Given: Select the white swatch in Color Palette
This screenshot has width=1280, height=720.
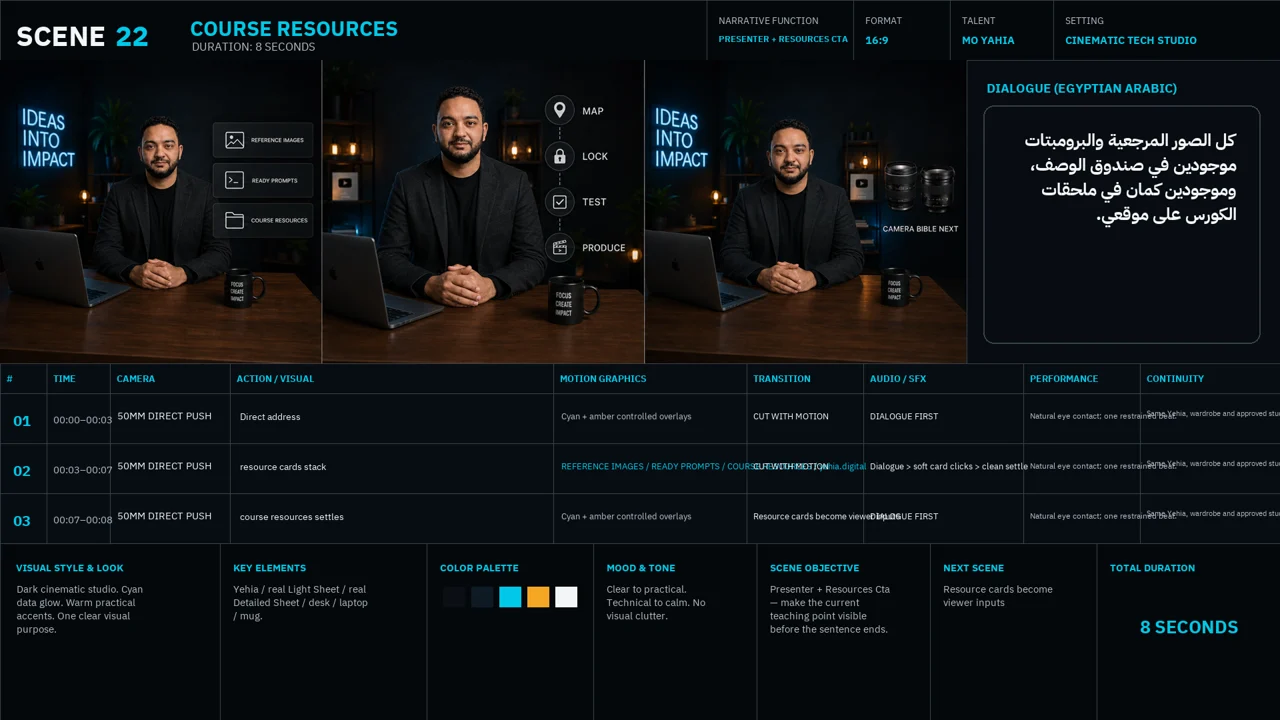Looking at the screenshot, I should (x=566, y=597).
